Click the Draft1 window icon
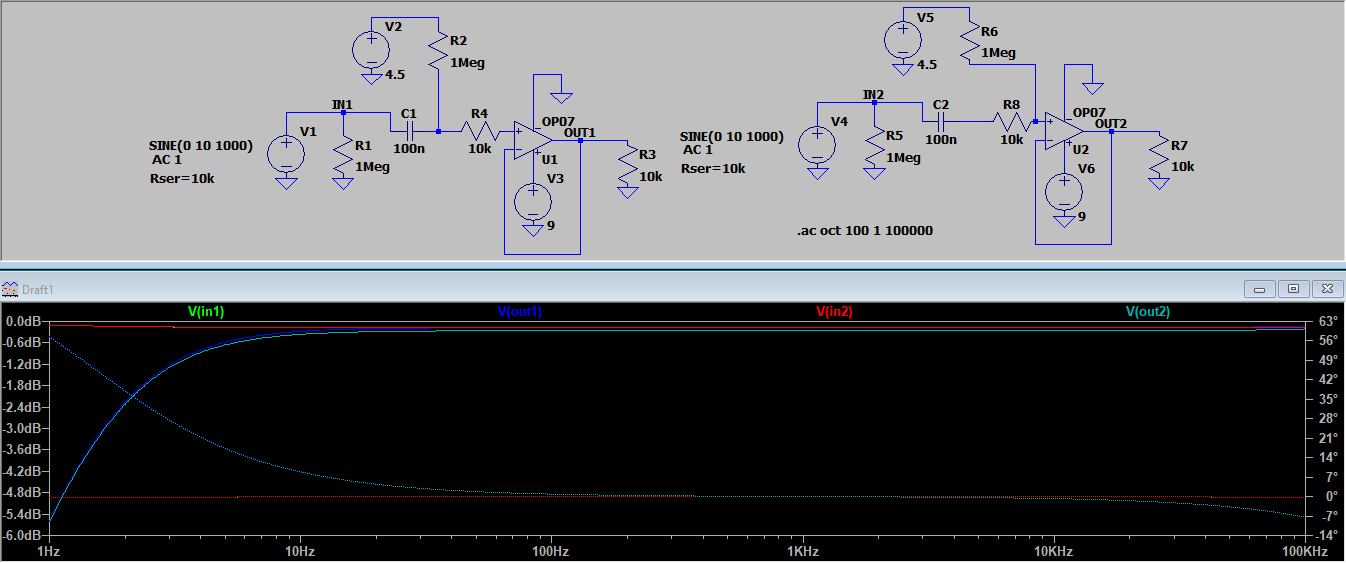The image size is (1346, 563). (10, 289)
